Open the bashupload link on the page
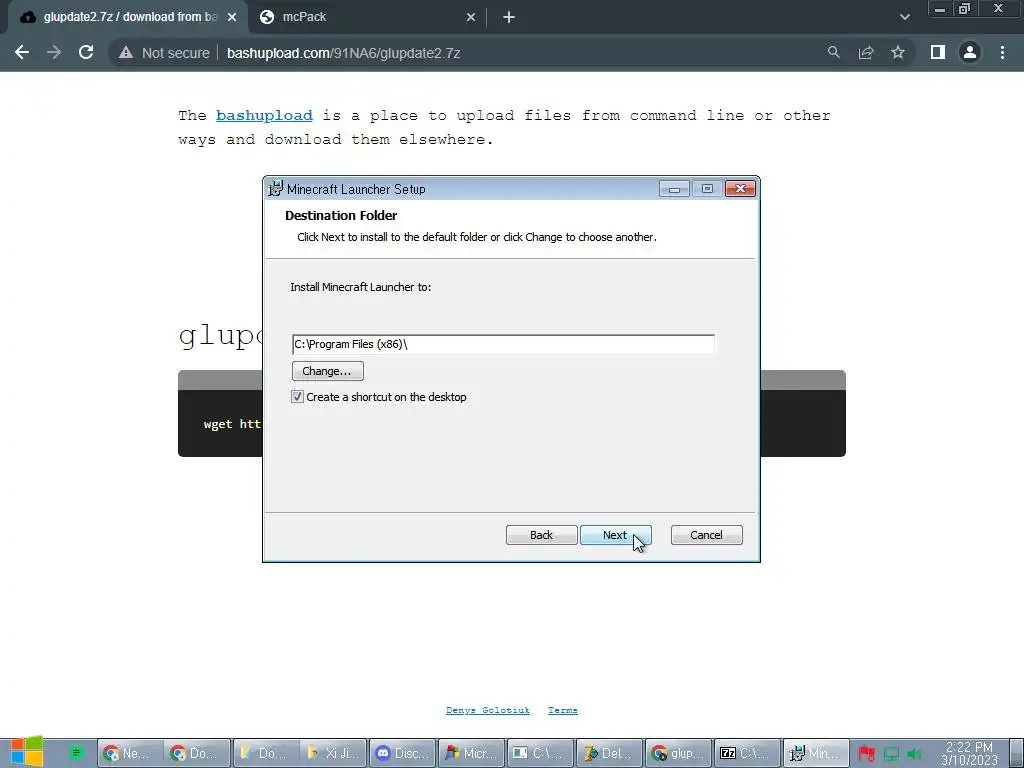 pyautogui.click(x=264, y=116)
